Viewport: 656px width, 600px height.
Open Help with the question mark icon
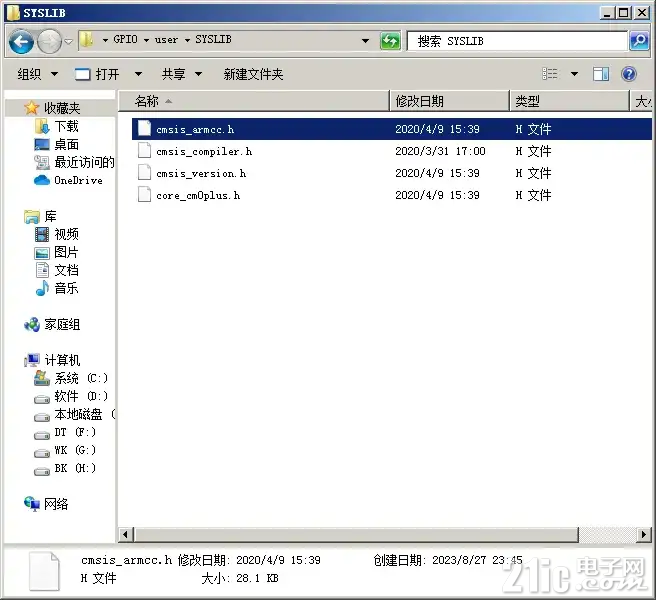click(628, 74)
